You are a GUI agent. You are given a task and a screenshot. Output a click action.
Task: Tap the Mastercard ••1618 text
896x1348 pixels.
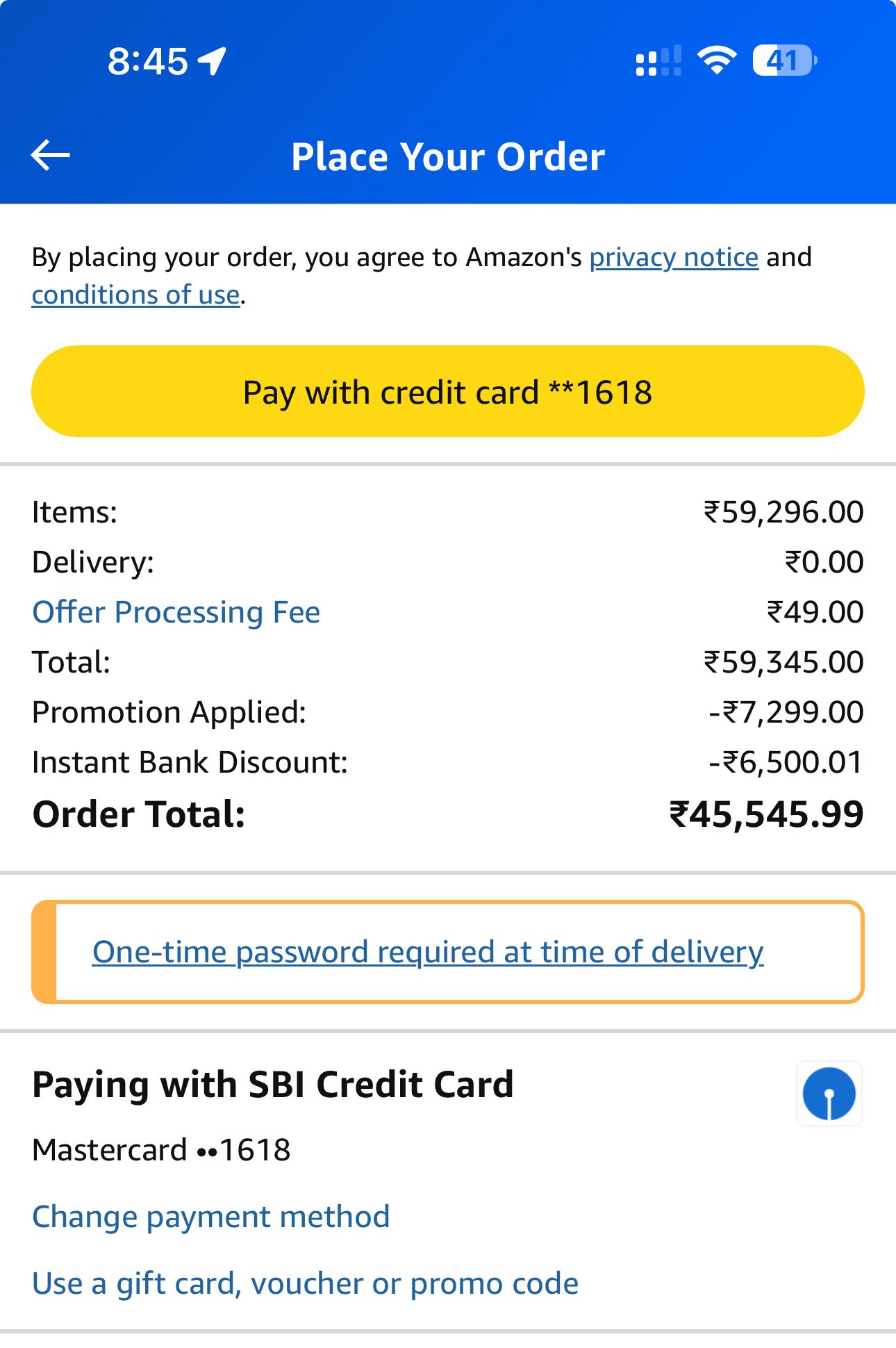pos(161,1150)
